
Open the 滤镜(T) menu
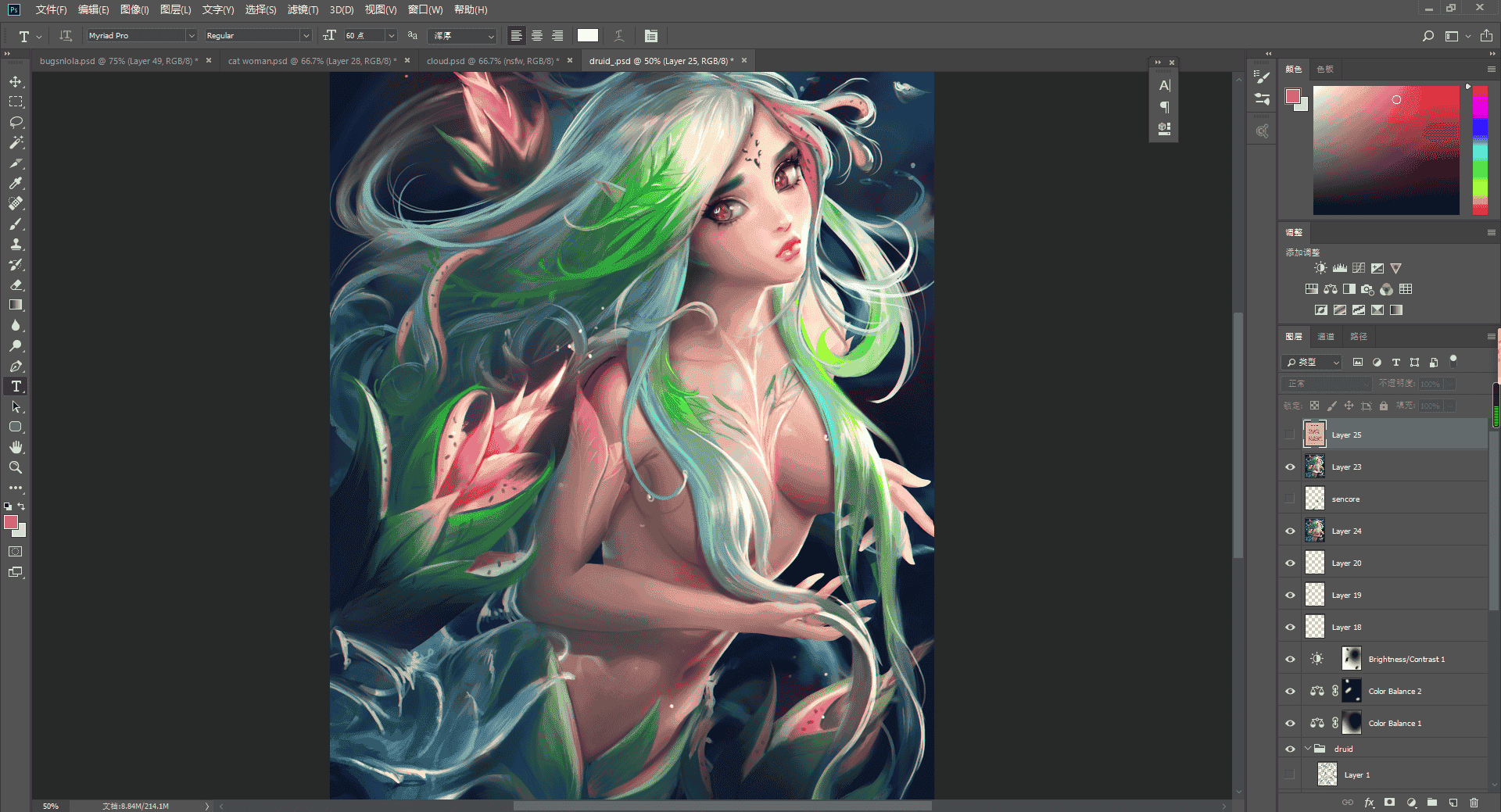(x=303, y=9)
